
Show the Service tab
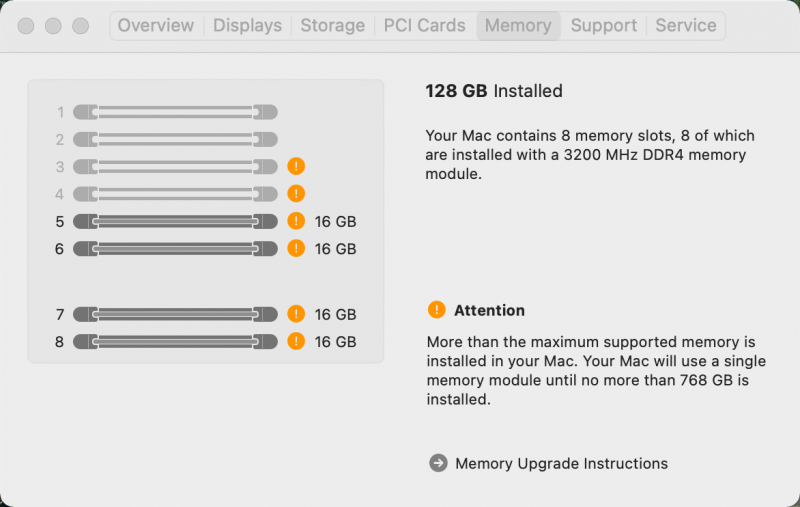(685, 26)
